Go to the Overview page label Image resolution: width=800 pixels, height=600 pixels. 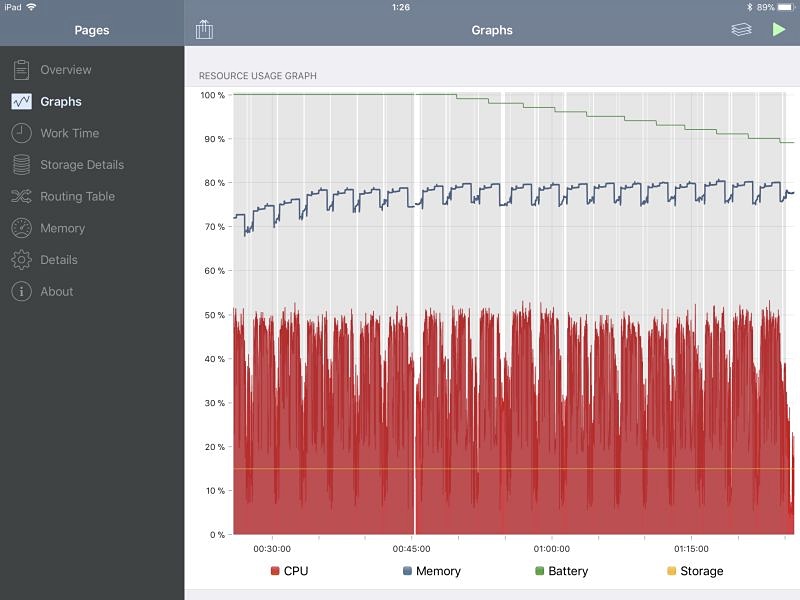coord(66,70)
